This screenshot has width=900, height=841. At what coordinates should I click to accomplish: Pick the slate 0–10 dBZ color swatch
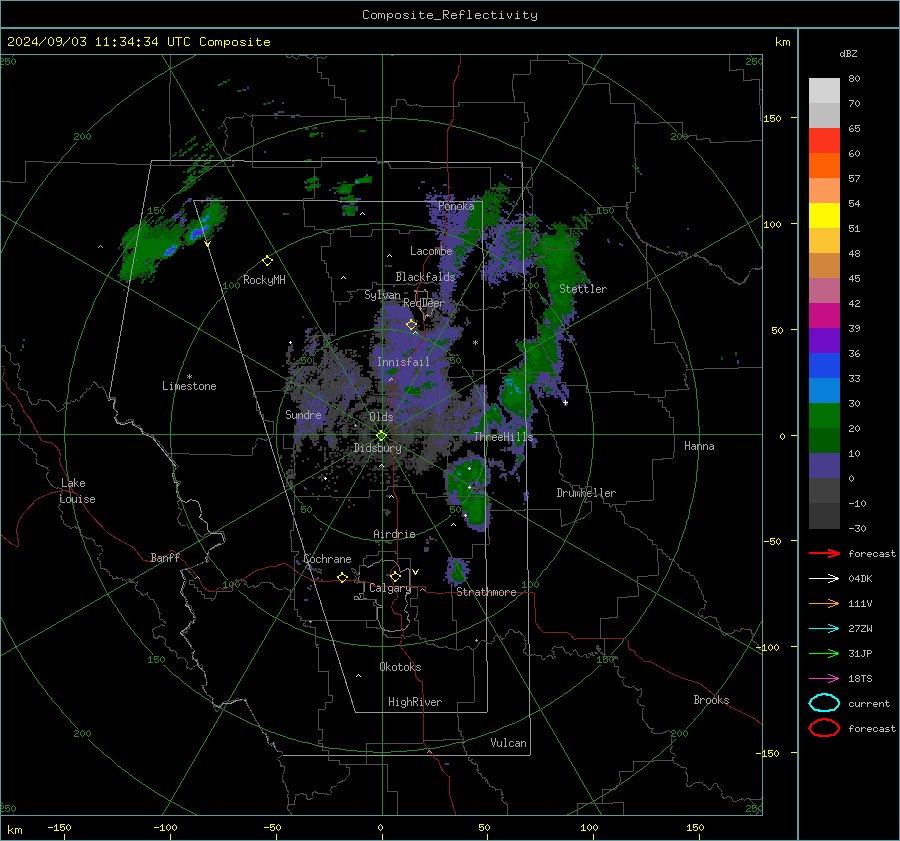coord(824,466)
